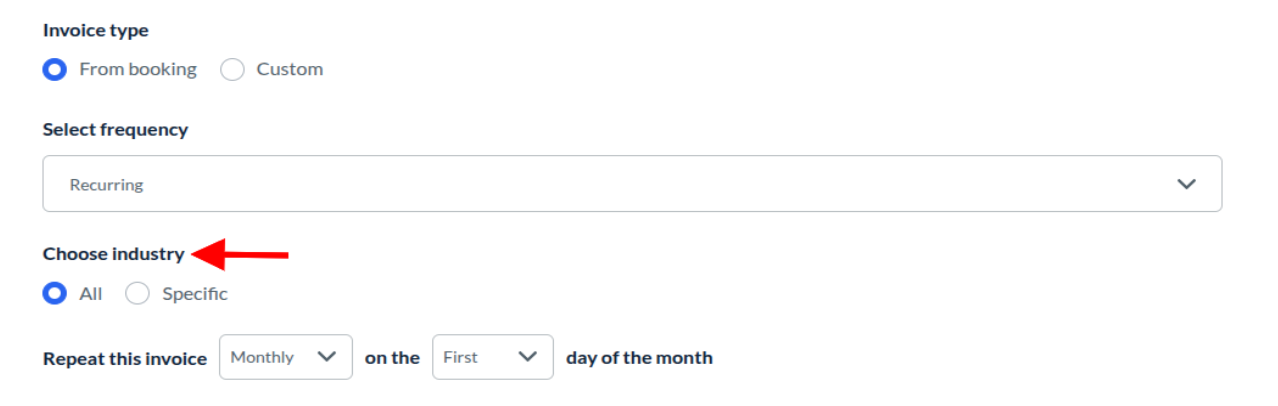The width and height of the screenshot is (1278, 406).
Task: Click the day of the month text
Action: click(x=639, y=358)
